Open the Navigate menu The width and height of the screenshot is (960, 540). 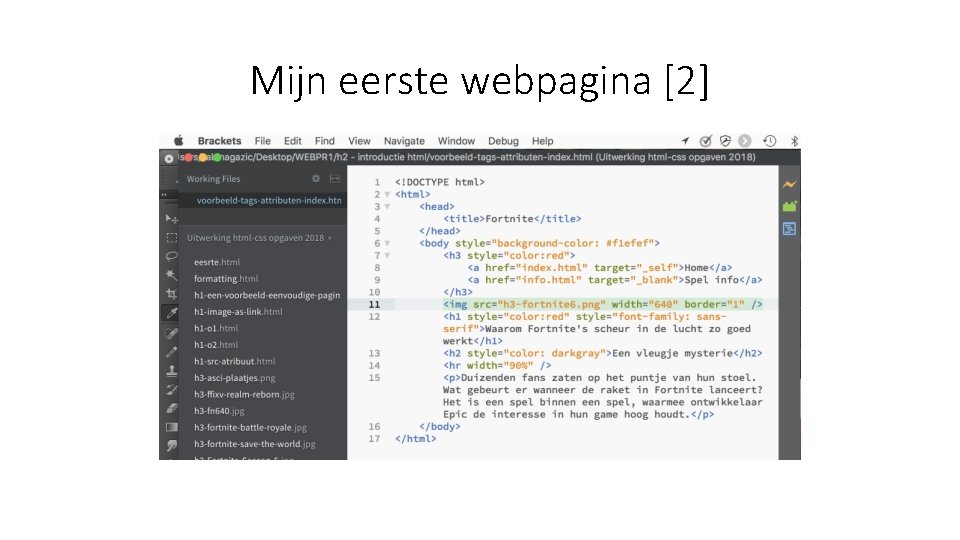404,141
